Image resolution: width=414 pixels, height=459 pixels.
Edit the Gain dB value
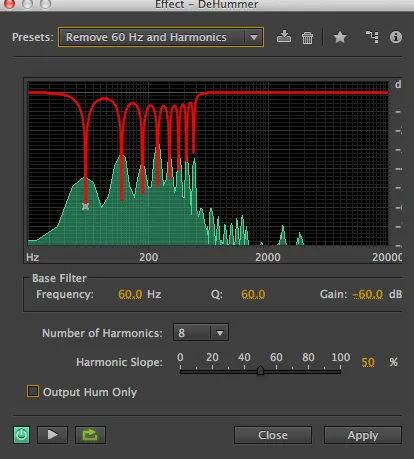tap(368, 294)
